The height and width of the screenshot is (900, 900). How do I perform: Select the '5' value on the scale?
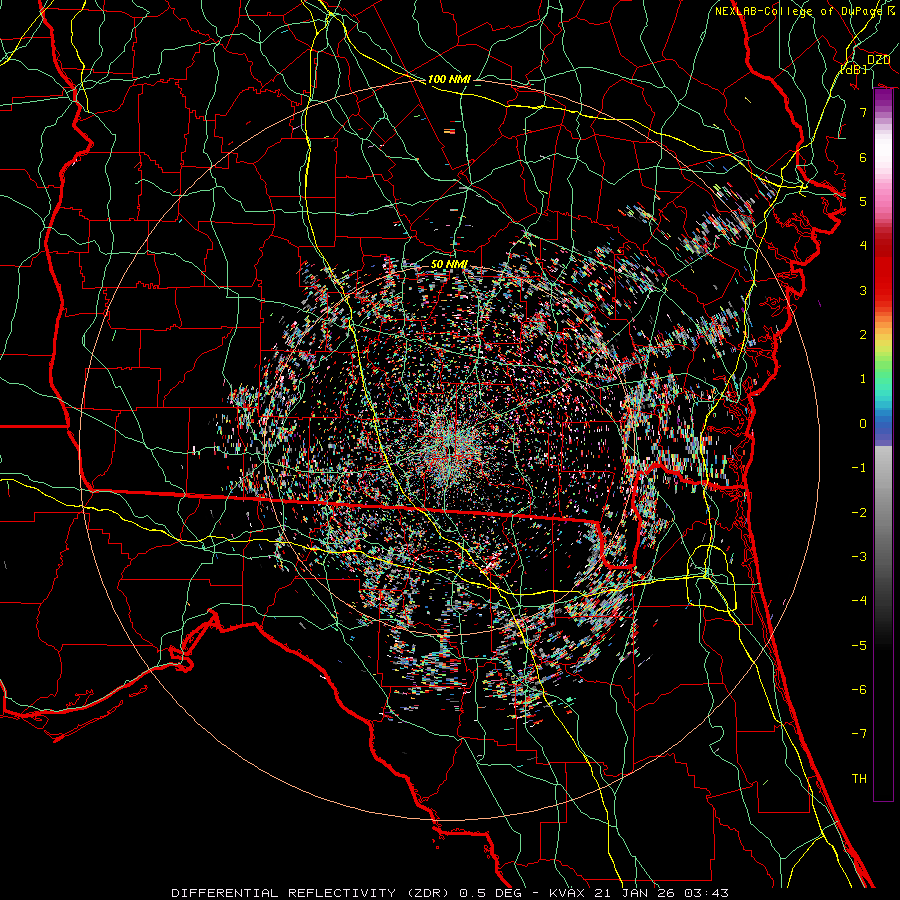point(863,201)
